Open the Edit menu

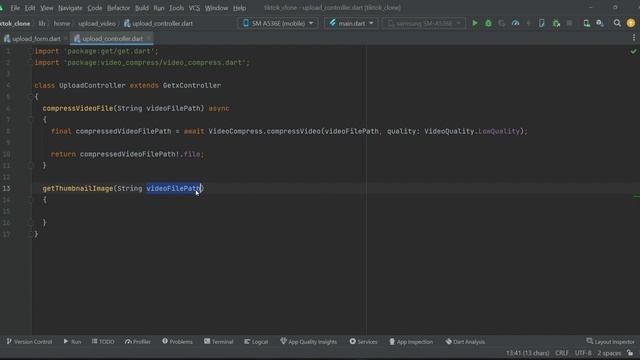click(x=30, y=8)
